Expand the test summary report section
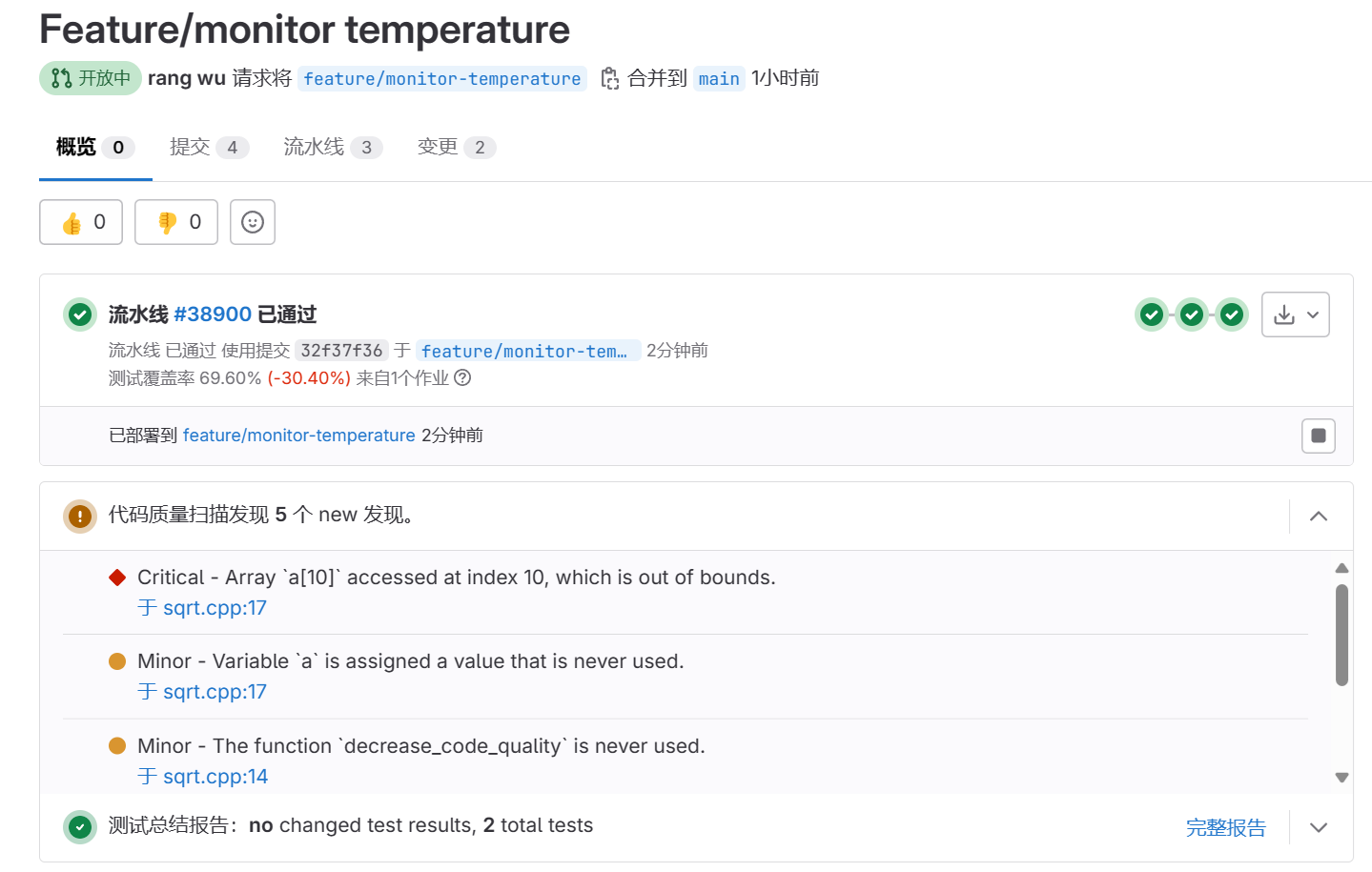This screenshot has height=872, width=1372. 1318,826
